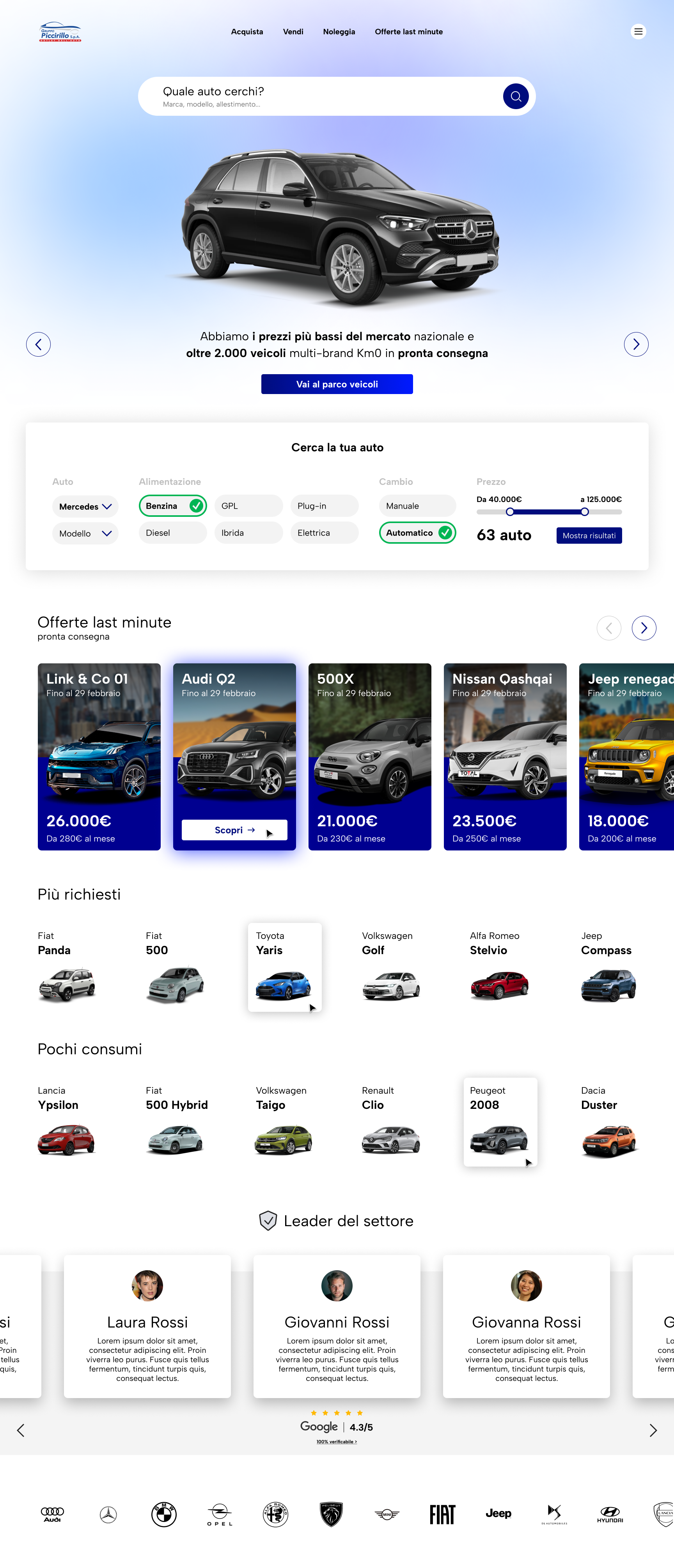Click the Opel brand logo
674x1568 pixels.
pyautogui.click(x=219, y=1515)
